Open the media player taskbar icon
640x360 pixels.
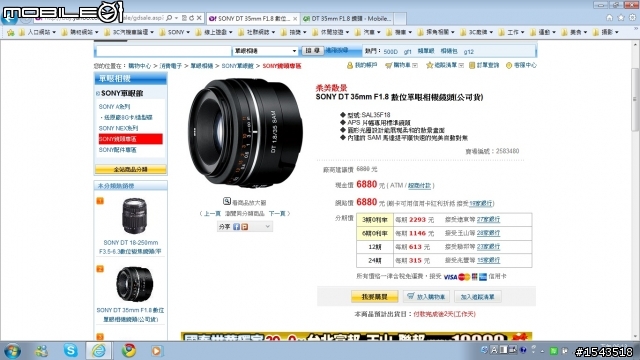point(156,351)
